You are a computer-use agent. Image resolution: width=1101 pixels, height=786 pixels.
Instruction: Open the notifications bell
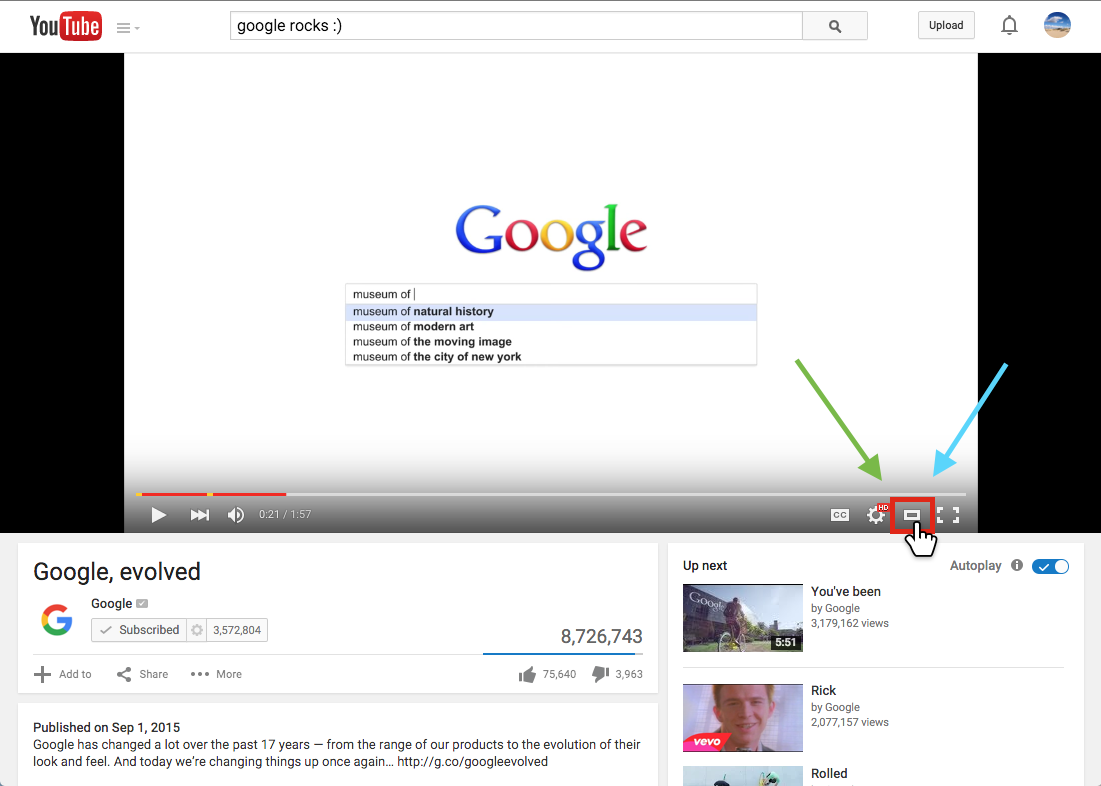(x=1009, y=25)
